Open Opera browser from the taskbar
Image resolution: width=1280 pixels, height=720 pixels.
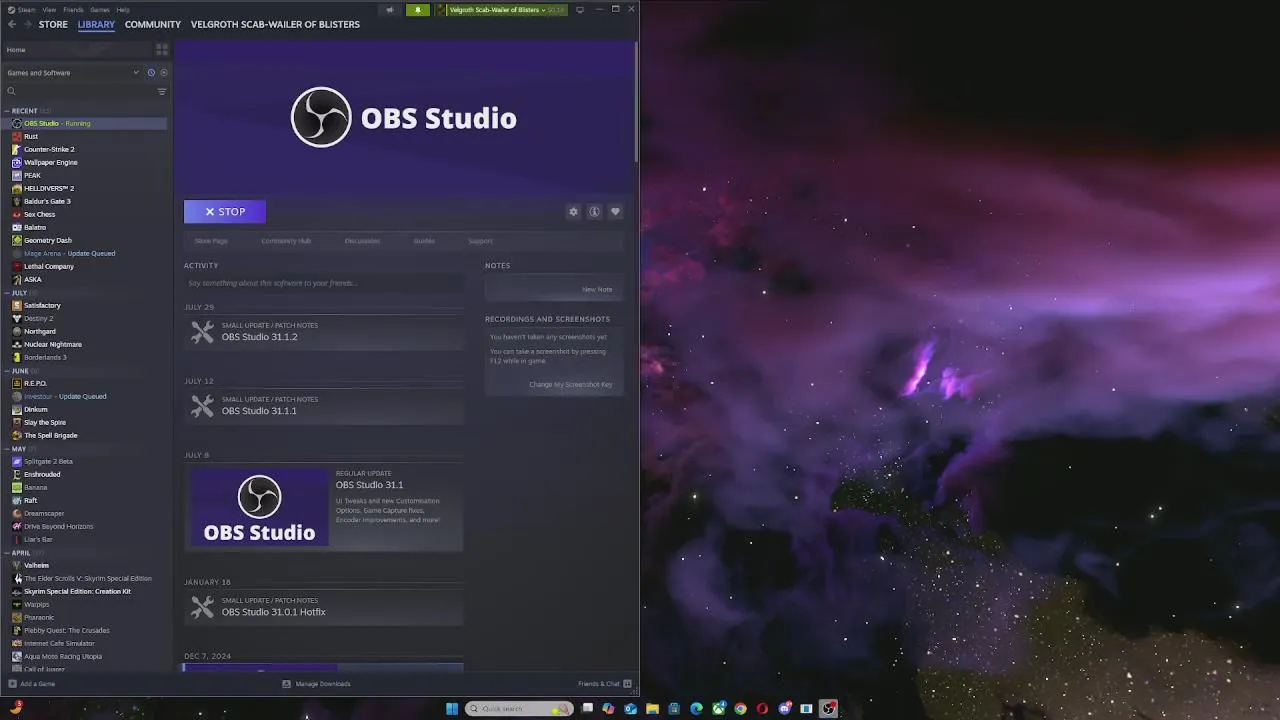(762, 709)
